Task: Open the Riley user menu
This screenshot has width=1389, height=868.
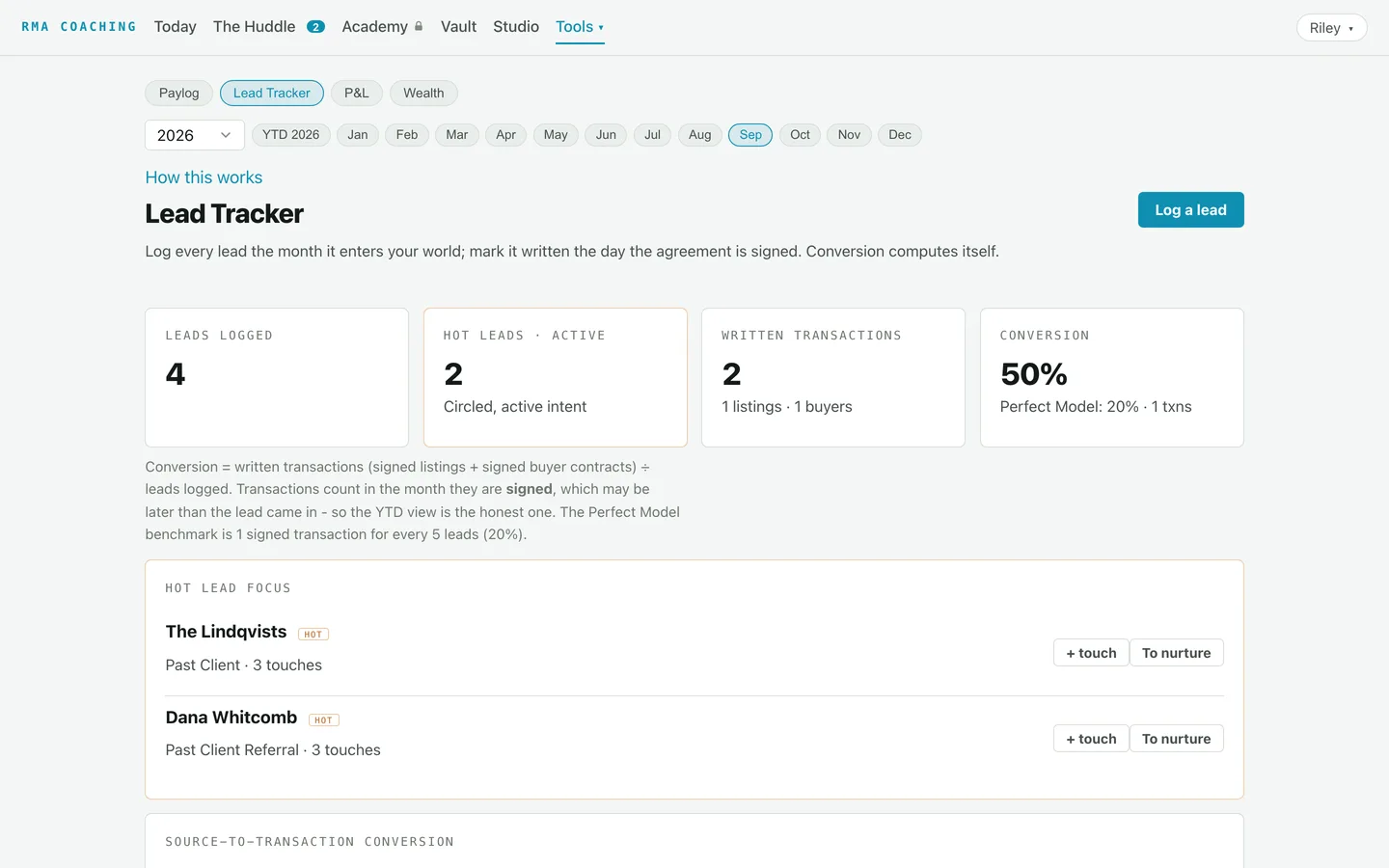Action: coord(1331,28)
